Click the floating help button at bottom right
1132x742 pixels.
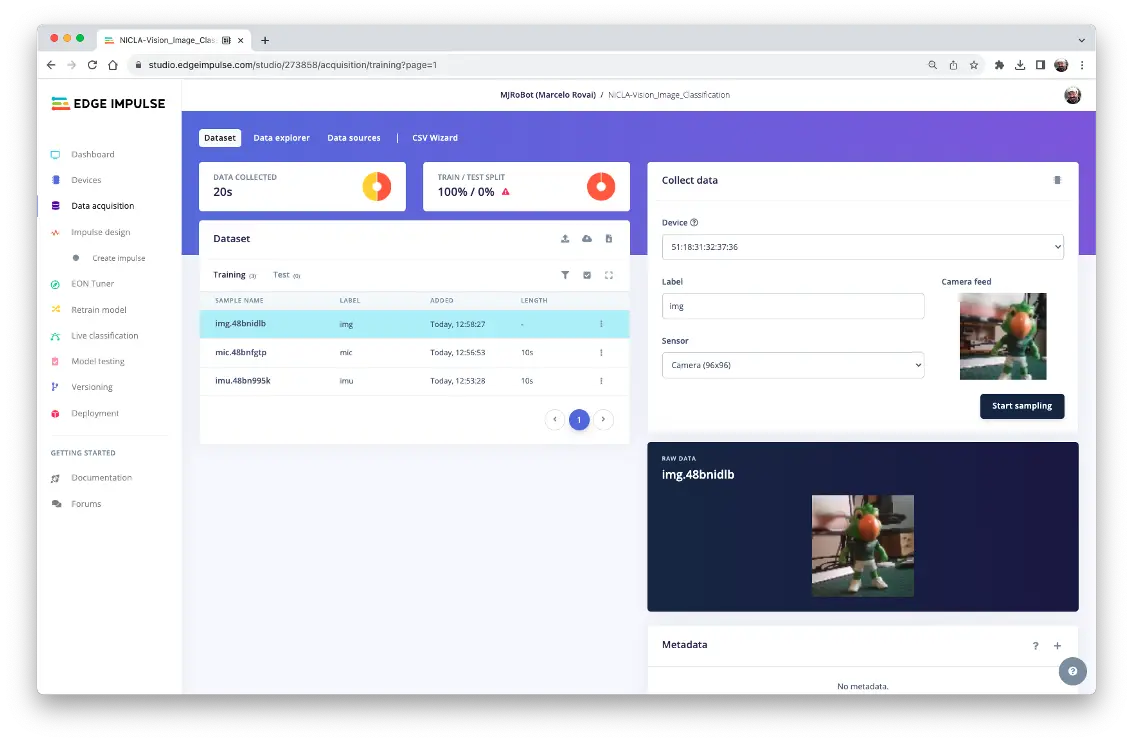[1072, 671]
